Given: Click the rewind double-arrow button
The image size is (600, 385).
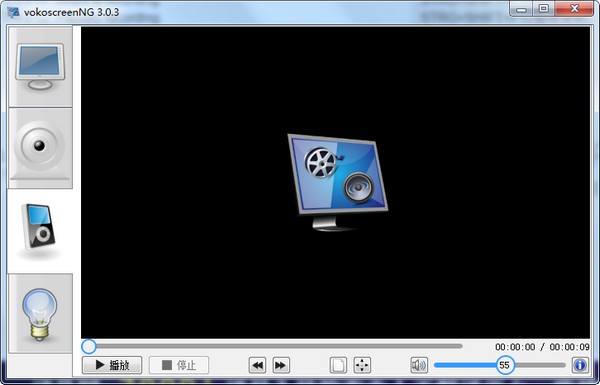Looking at the screenshot, I should point(258,365).
